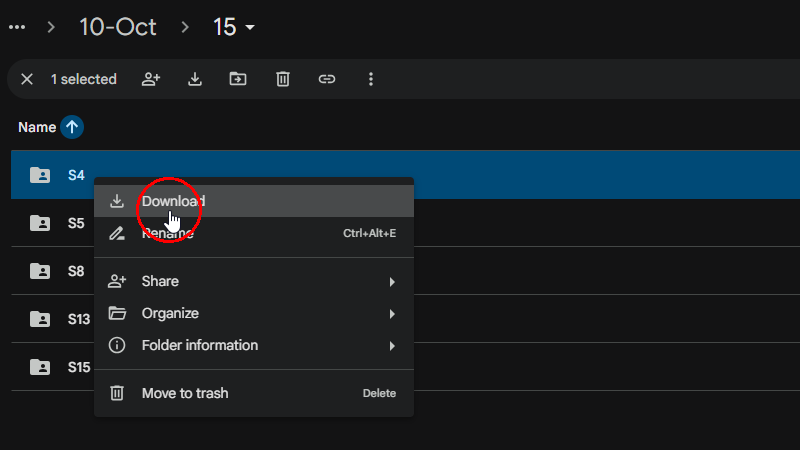
Task: Click the move-to-folder icon in toolbar
Action: tap(238, 79)
